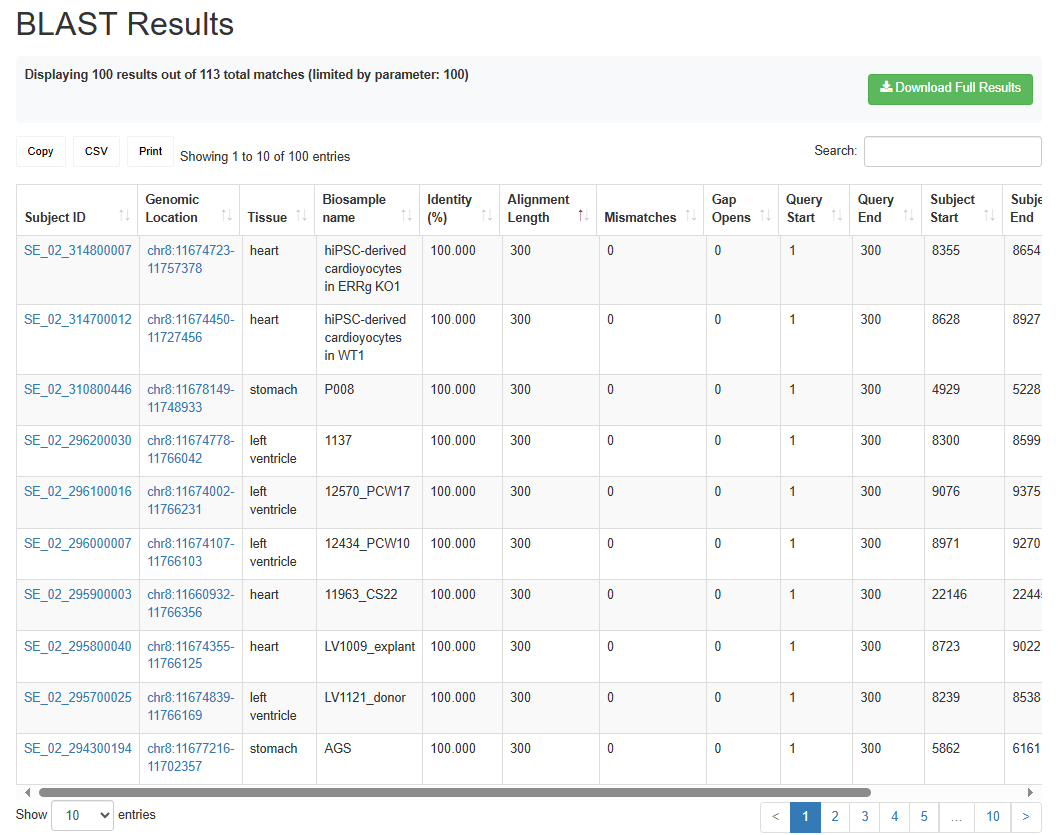This screenshot has height=835, width=1063.
Task: Open subject SE_02_296100016
Action: 78,491
